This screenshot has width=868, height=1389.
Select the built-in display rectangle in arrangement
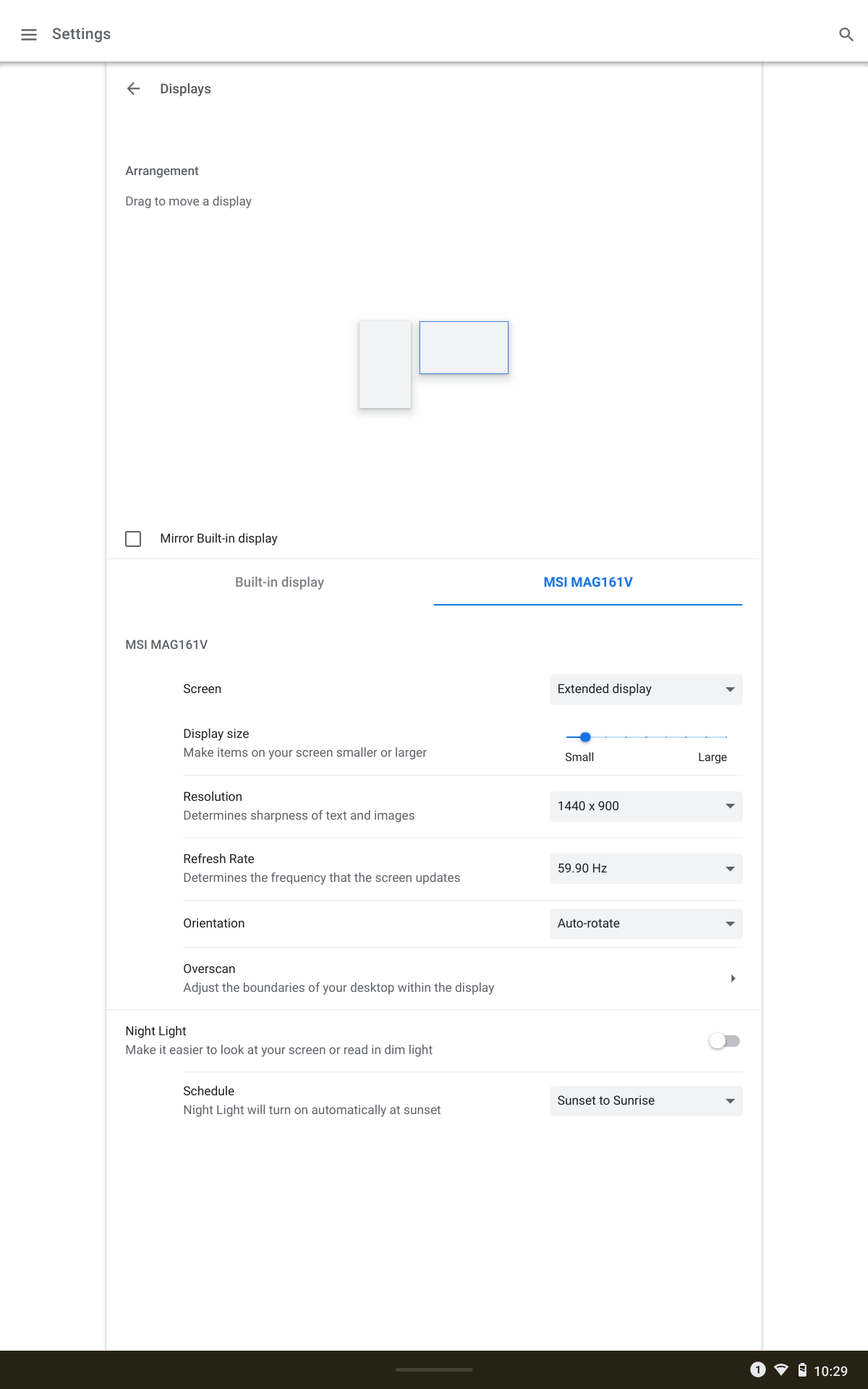click(385, 365)
